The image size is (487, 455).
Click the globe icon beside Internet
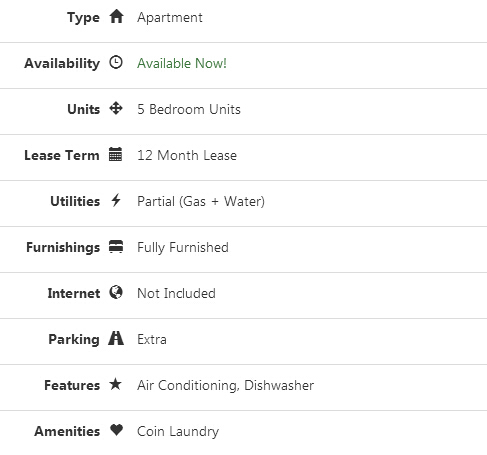coord(116,292)
